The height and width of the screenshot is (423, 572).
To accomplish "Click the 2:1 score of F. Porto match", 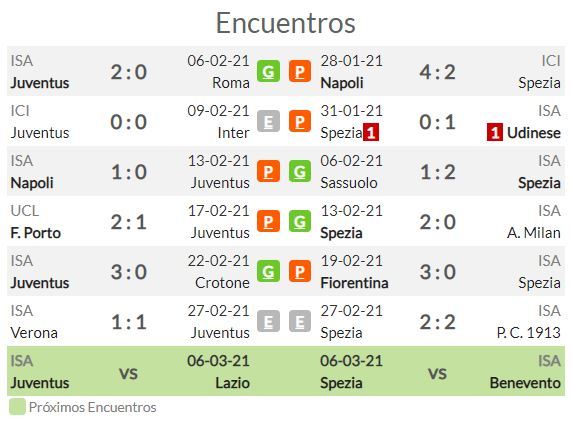I will tap(129, 222).
